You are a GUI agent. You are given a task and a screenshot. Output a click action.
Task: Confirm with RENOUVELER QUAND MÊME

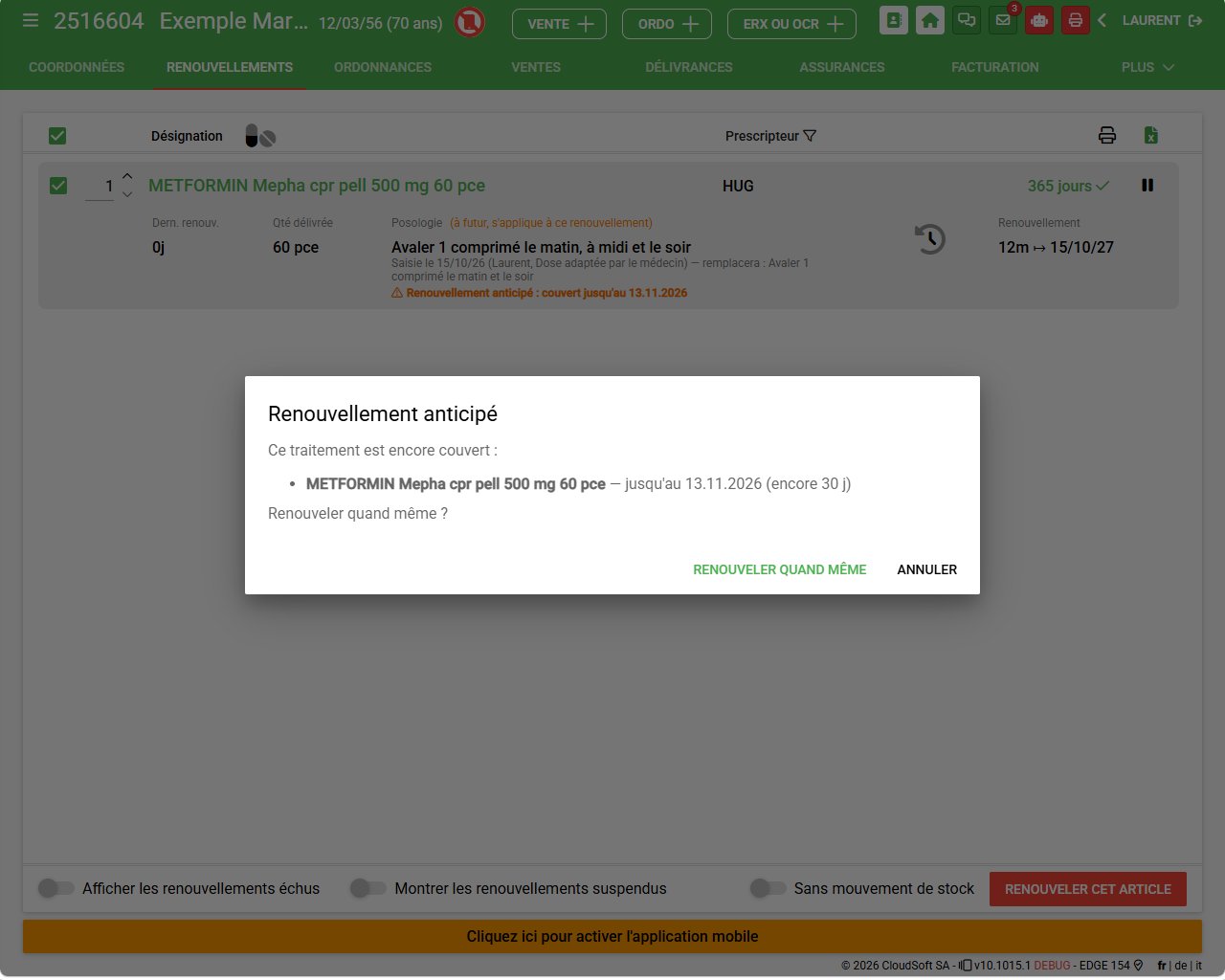pos(780,569)
